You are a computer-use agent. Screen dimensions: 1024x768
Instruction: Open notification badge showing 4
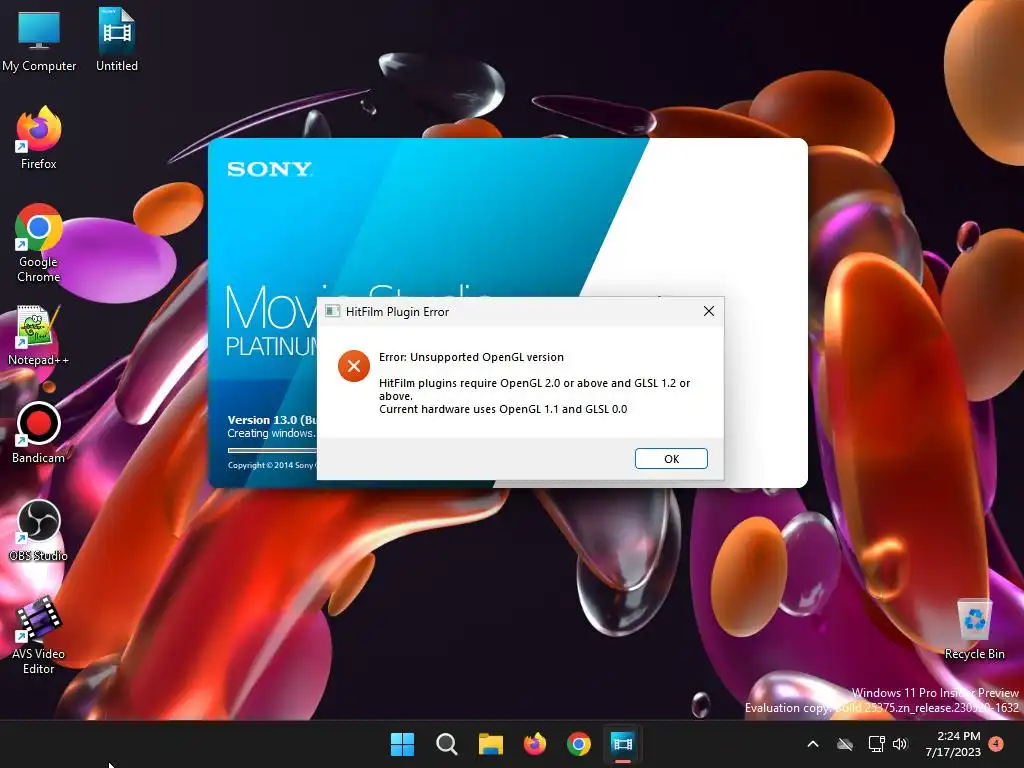pos(996,744)
